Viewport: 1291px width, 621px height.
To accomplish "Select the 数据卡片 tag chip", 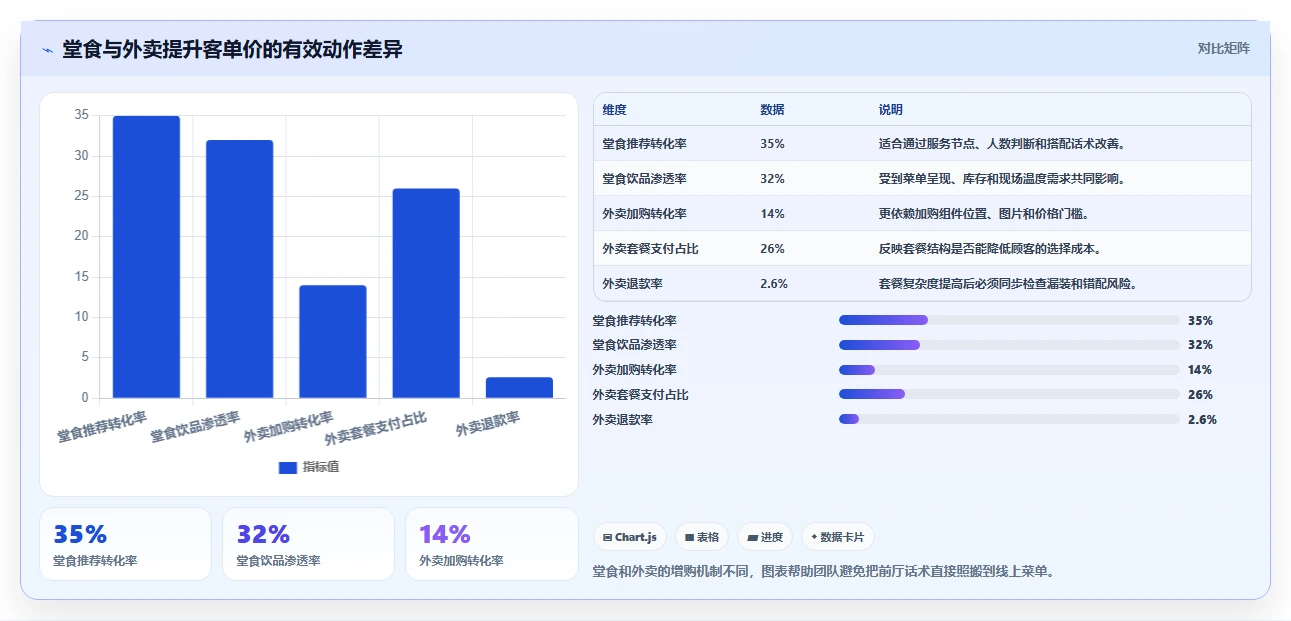I will (837, 537).
